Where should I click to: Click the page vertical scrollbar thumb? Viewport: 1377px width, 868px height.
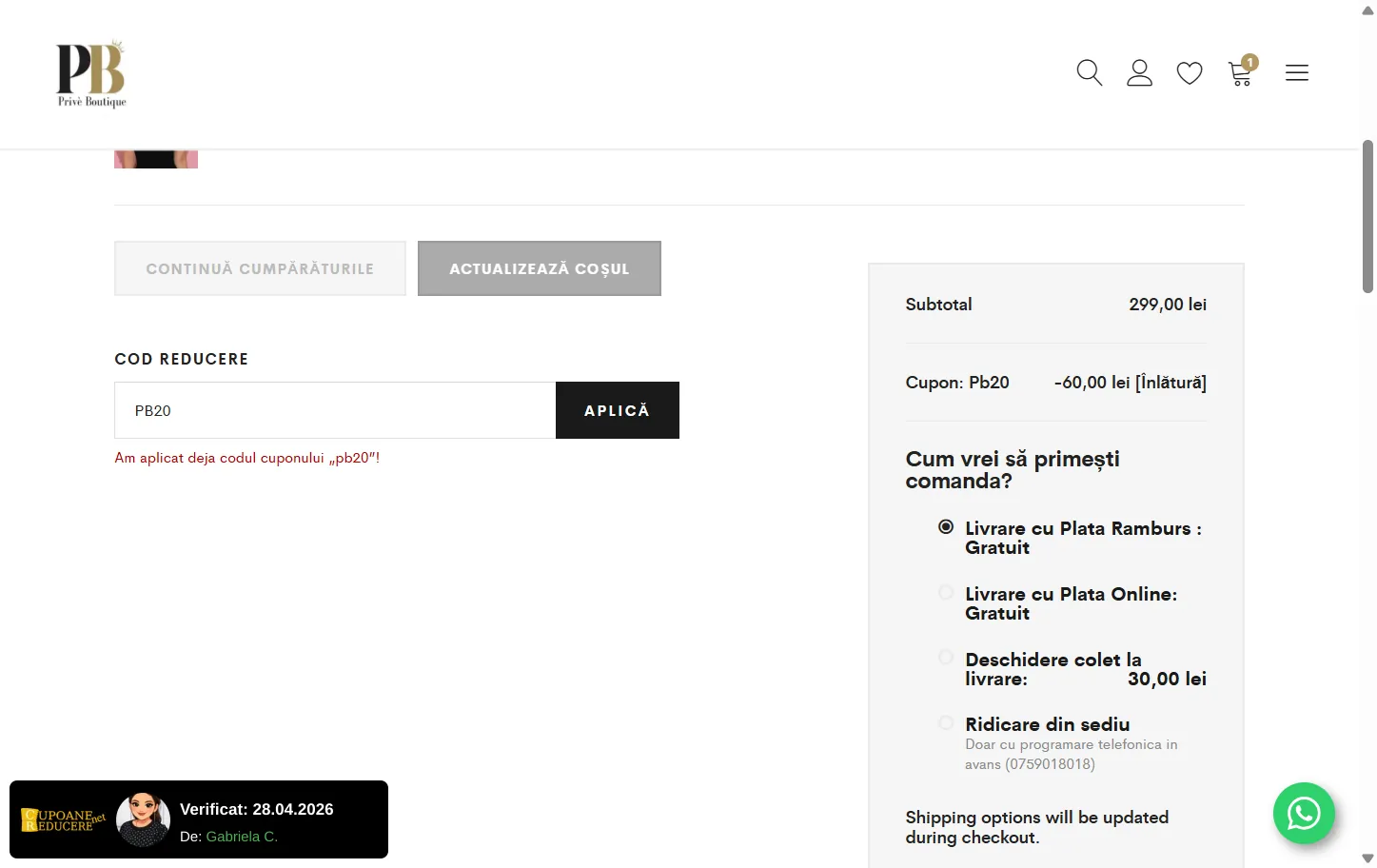click(1367, 217)
